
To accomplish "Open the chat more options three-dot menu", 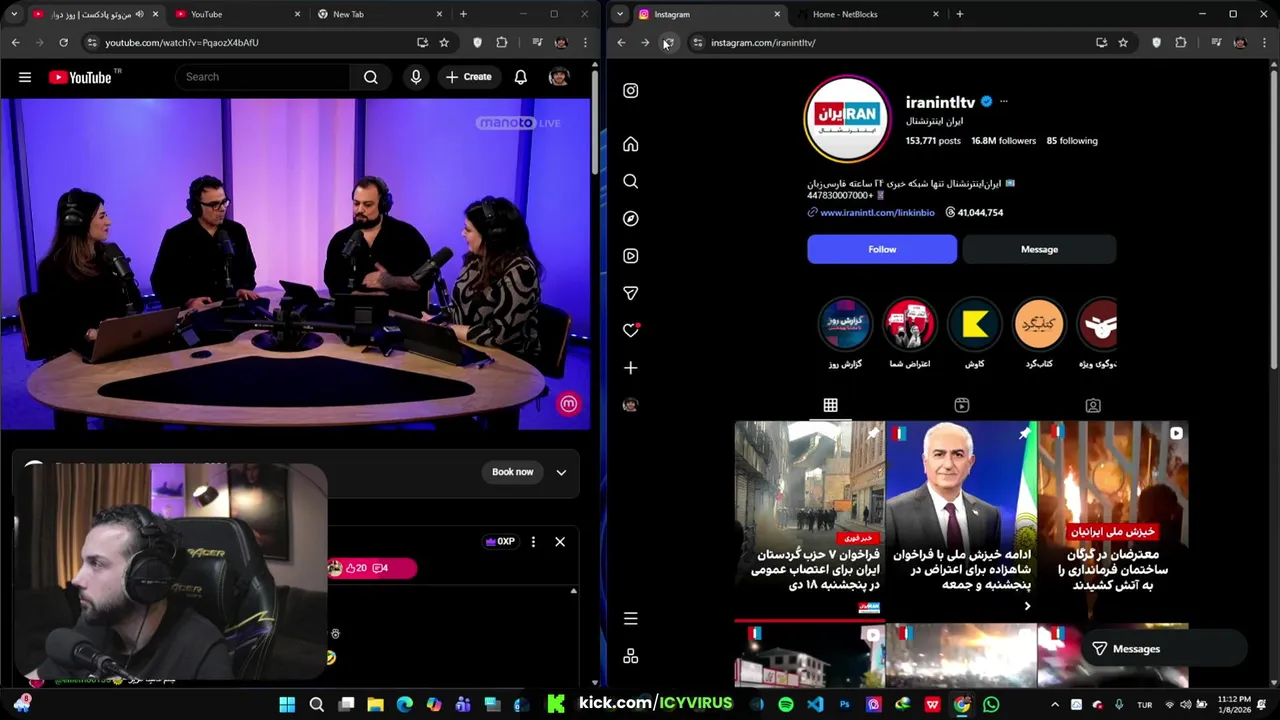I will click(x=533, y=542).
